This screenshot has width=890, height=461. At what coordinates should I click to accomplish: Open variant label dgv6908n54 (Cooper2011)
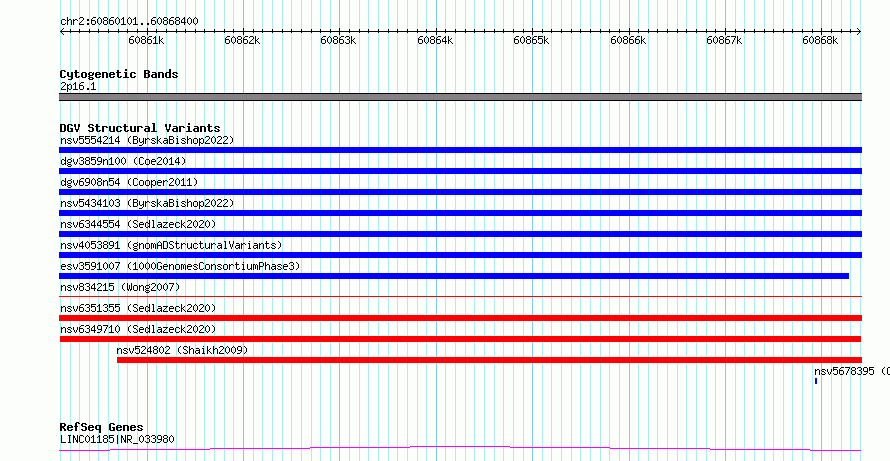[x=129, y=182]
